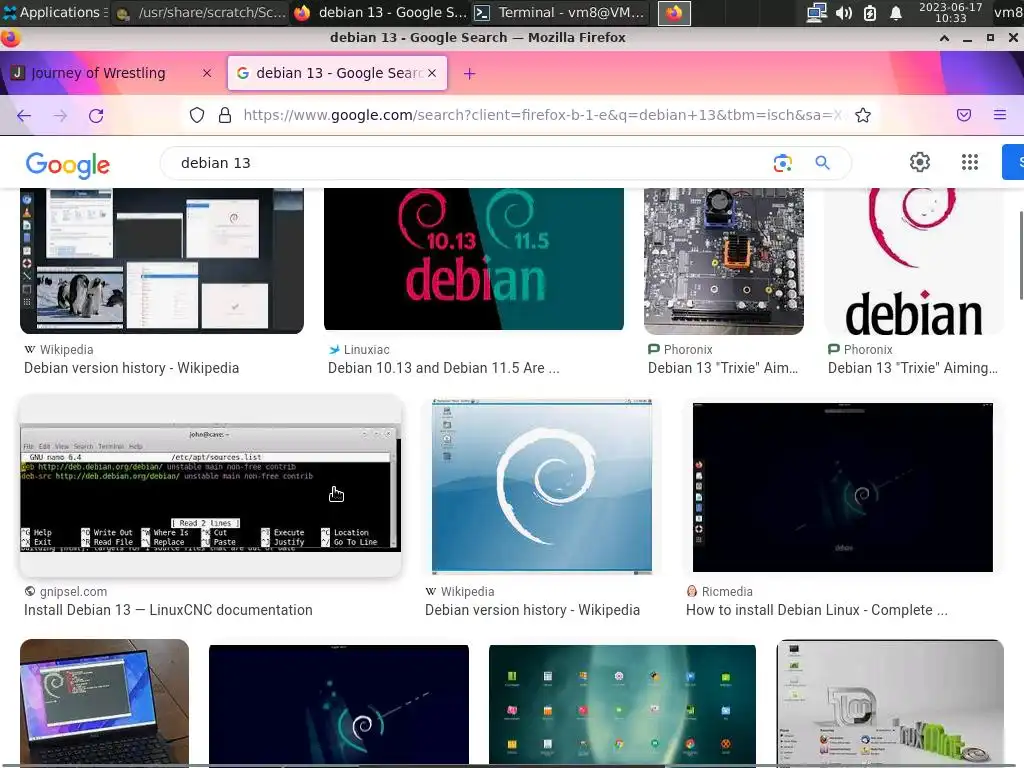Click the Ricmedia source label

coord(727,592)
